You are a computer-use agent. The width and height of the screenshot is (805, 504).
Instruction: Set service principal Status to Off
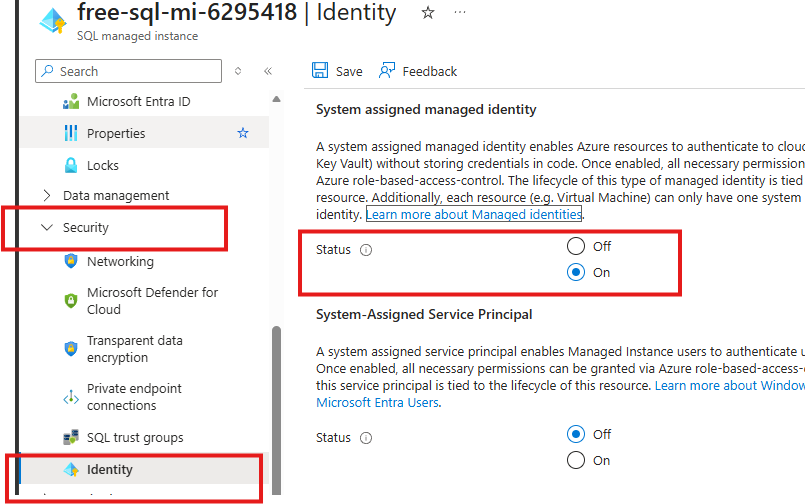[x=576, y=434]
